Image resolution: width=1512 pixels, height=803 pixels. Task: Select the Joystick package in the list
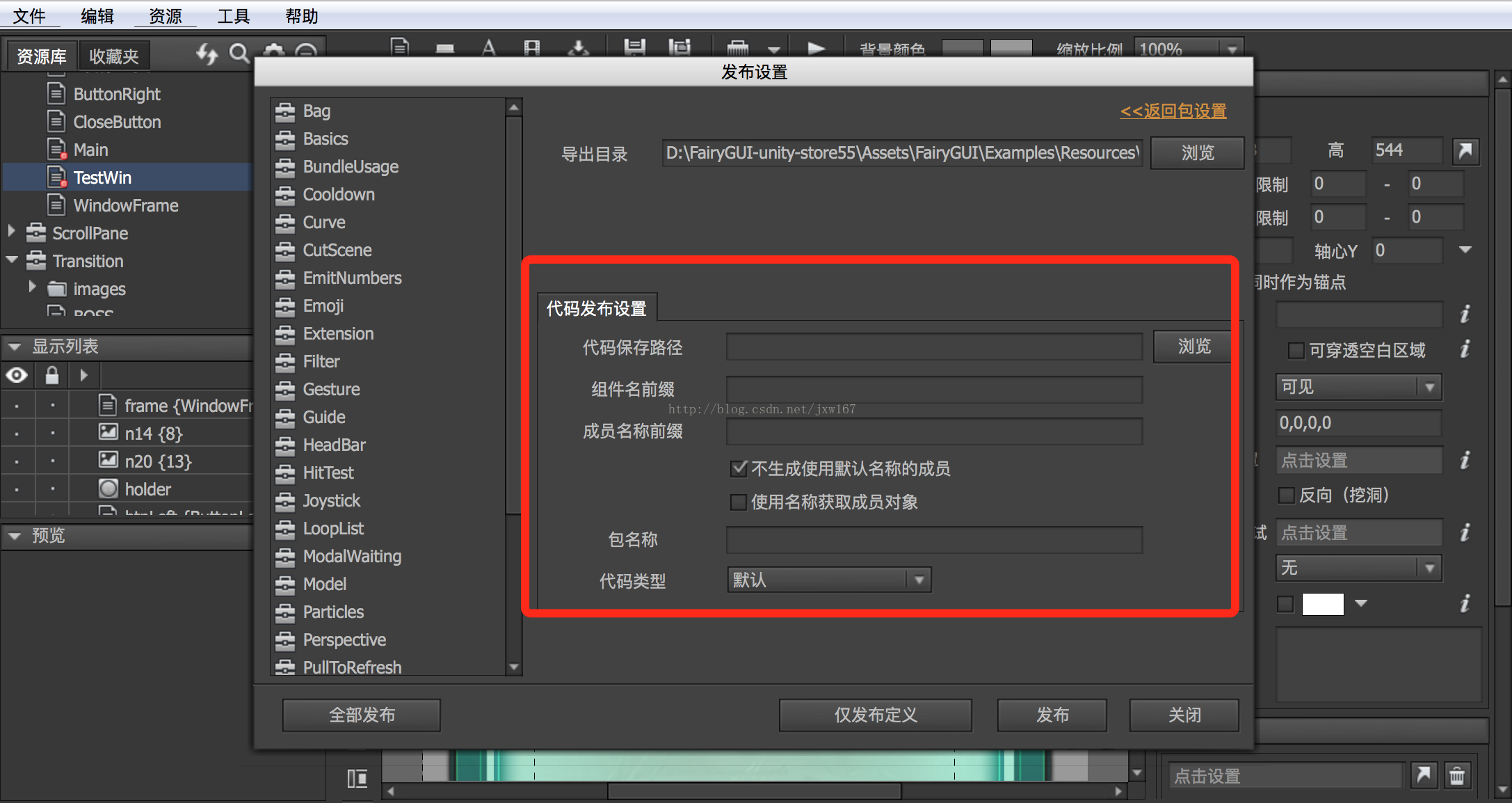(331, 500)
